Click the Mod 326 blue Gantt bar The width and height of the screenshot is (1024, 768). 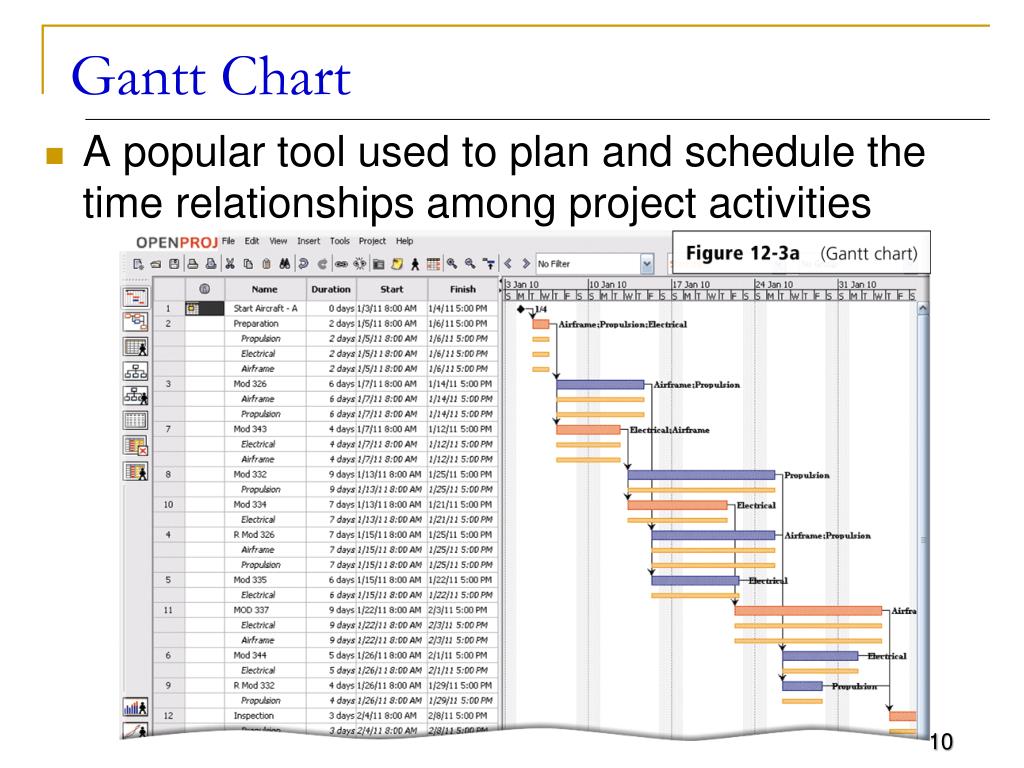coord(600,385)
